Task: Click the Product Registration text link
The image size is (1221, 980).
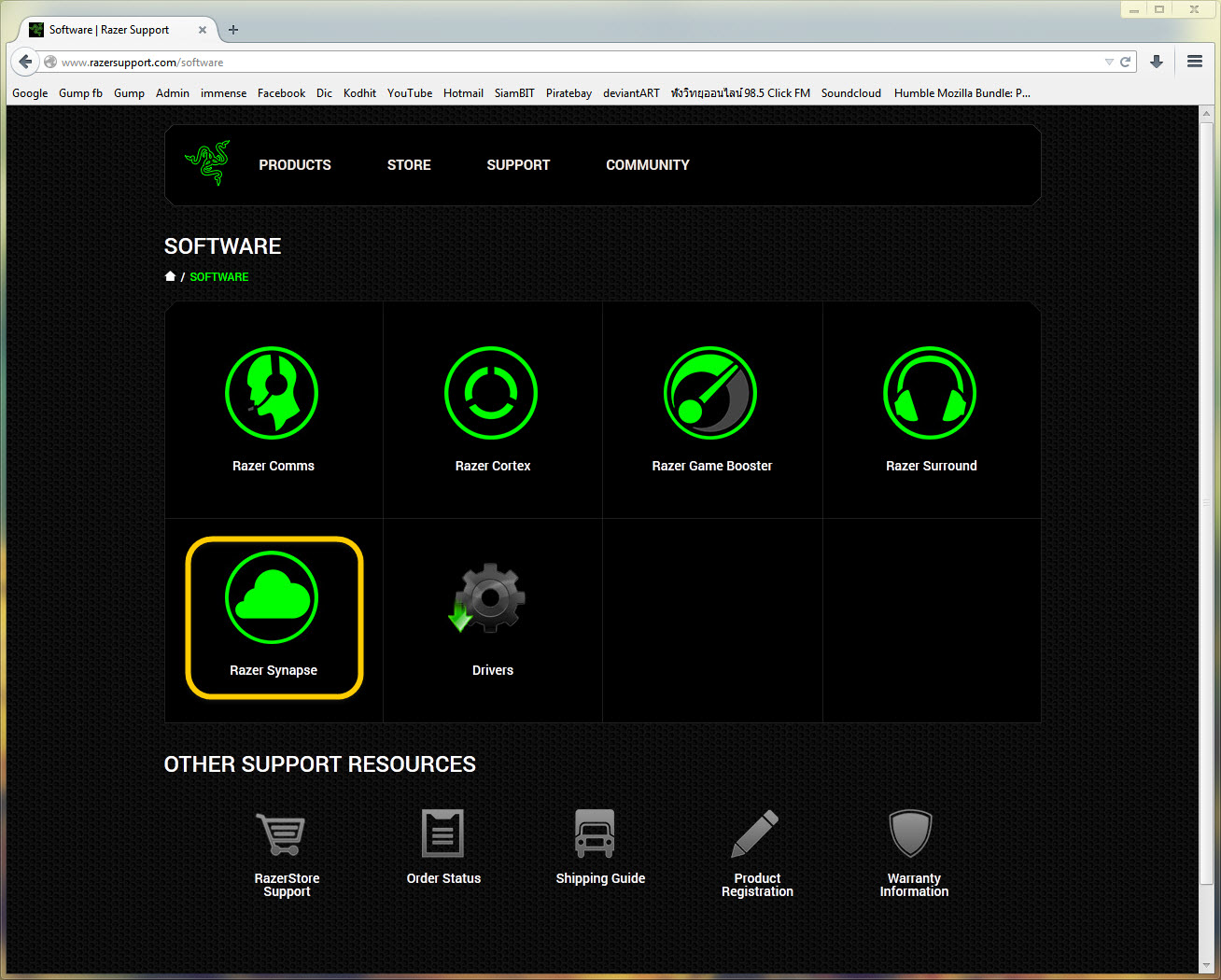Action: [757, 885]
